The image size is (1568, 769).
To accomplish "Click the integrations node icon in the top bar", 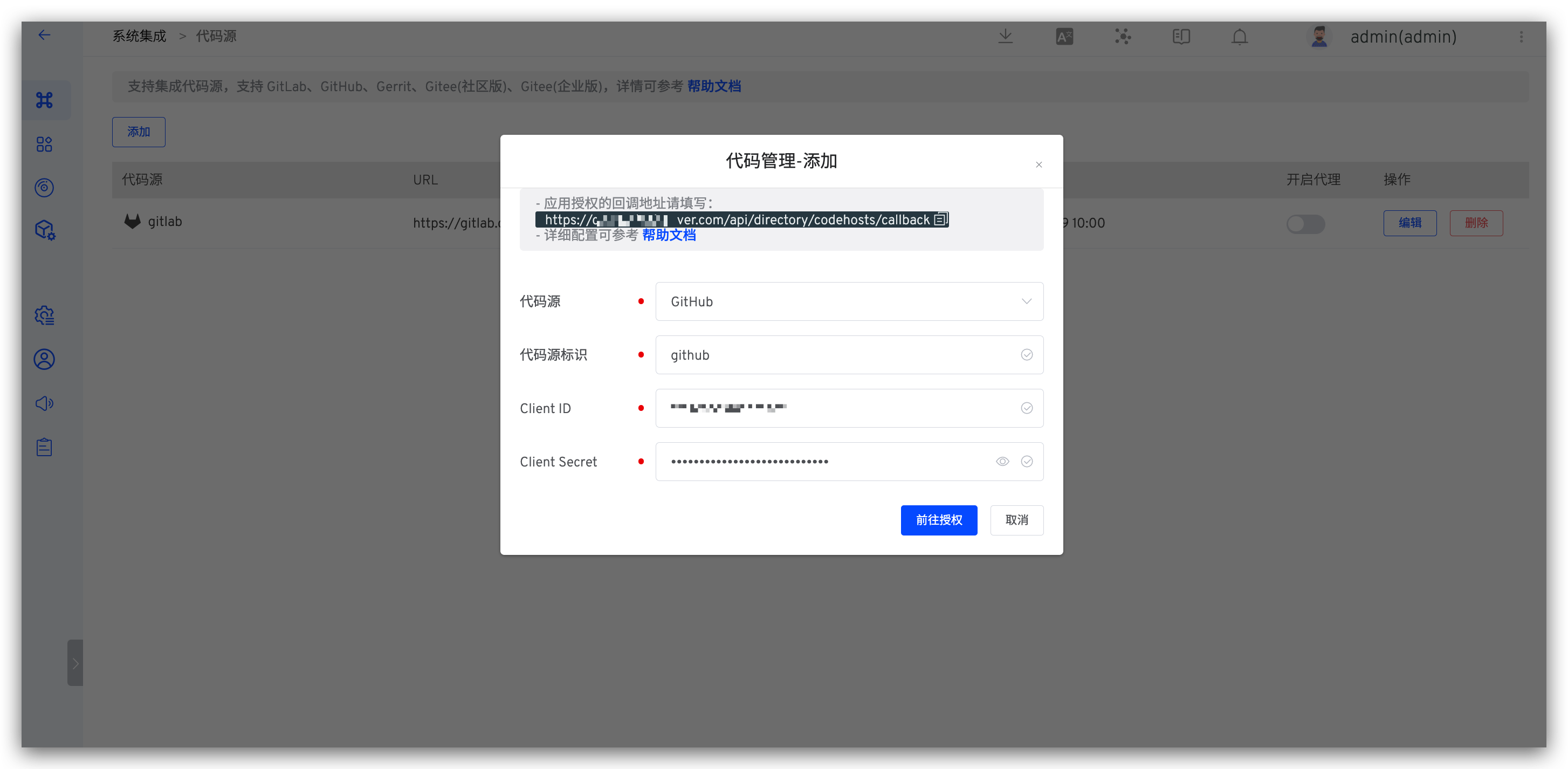I will click(x=1123, y=37).
